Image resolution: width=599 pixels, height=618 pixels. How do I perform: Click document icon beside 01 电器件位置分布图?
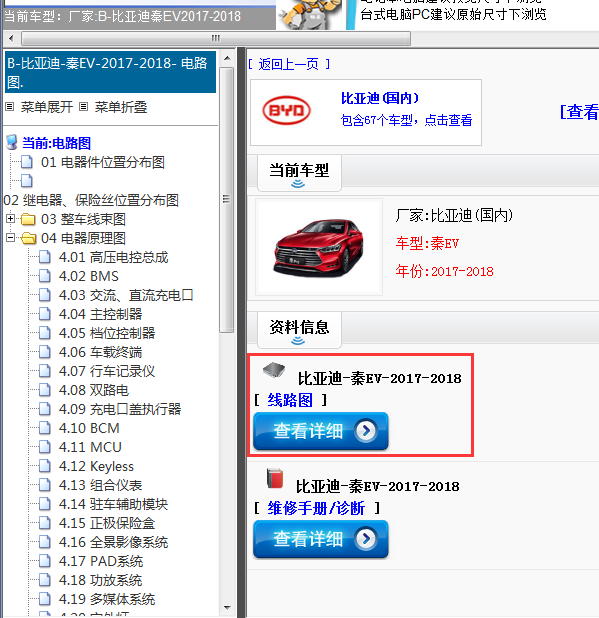[27, 162]
